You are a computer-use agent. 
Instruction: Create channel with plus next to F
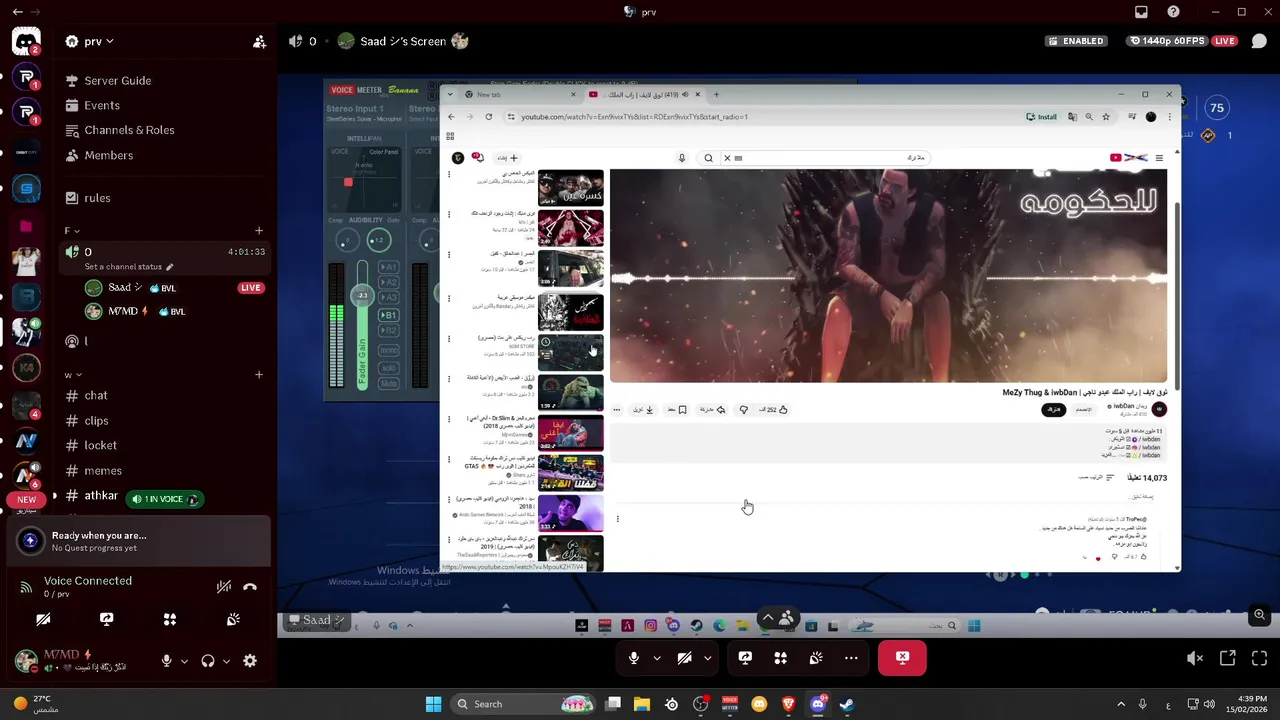(259, 231)
